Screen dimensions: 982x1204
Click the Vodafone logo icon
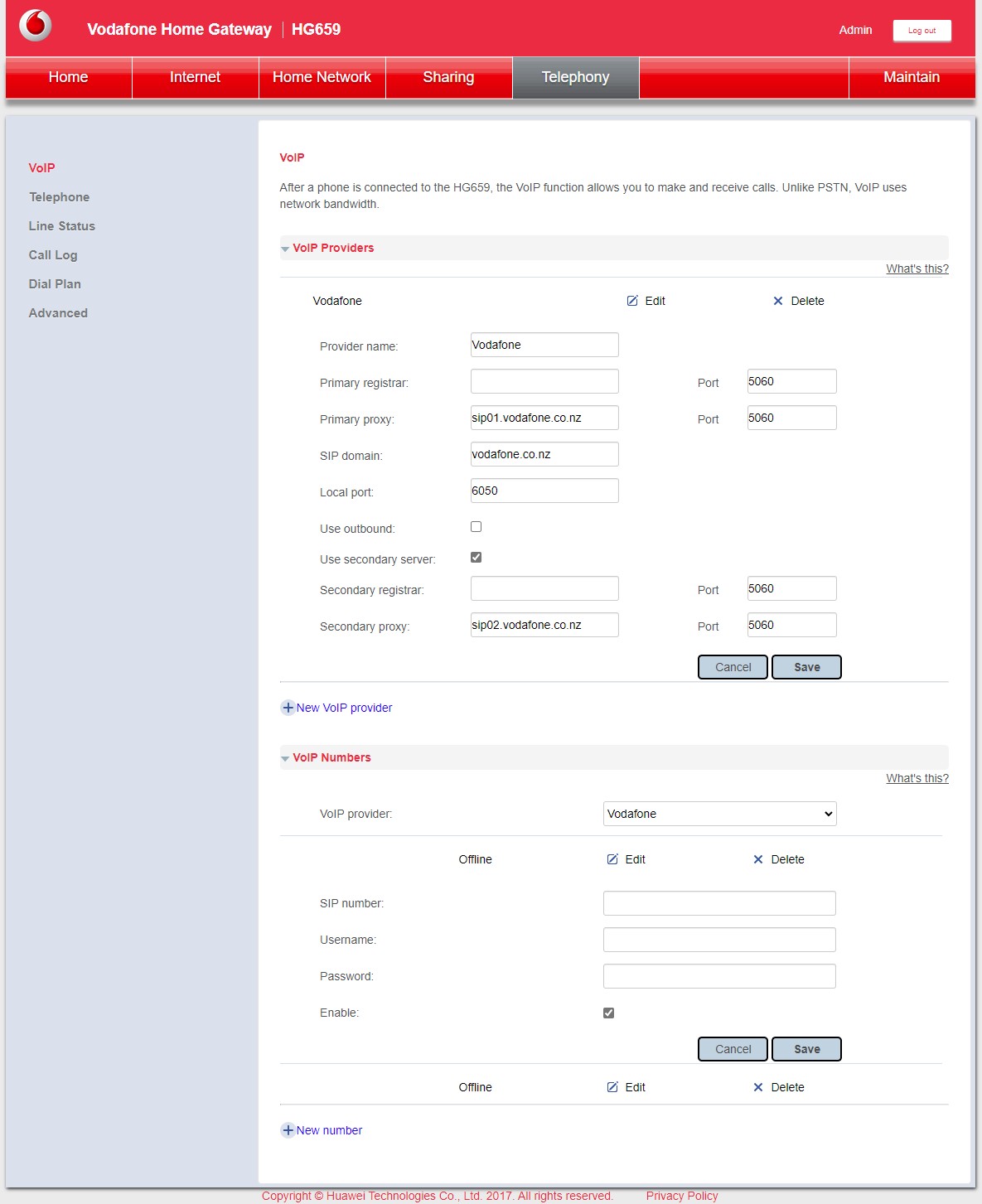(36, 26)
